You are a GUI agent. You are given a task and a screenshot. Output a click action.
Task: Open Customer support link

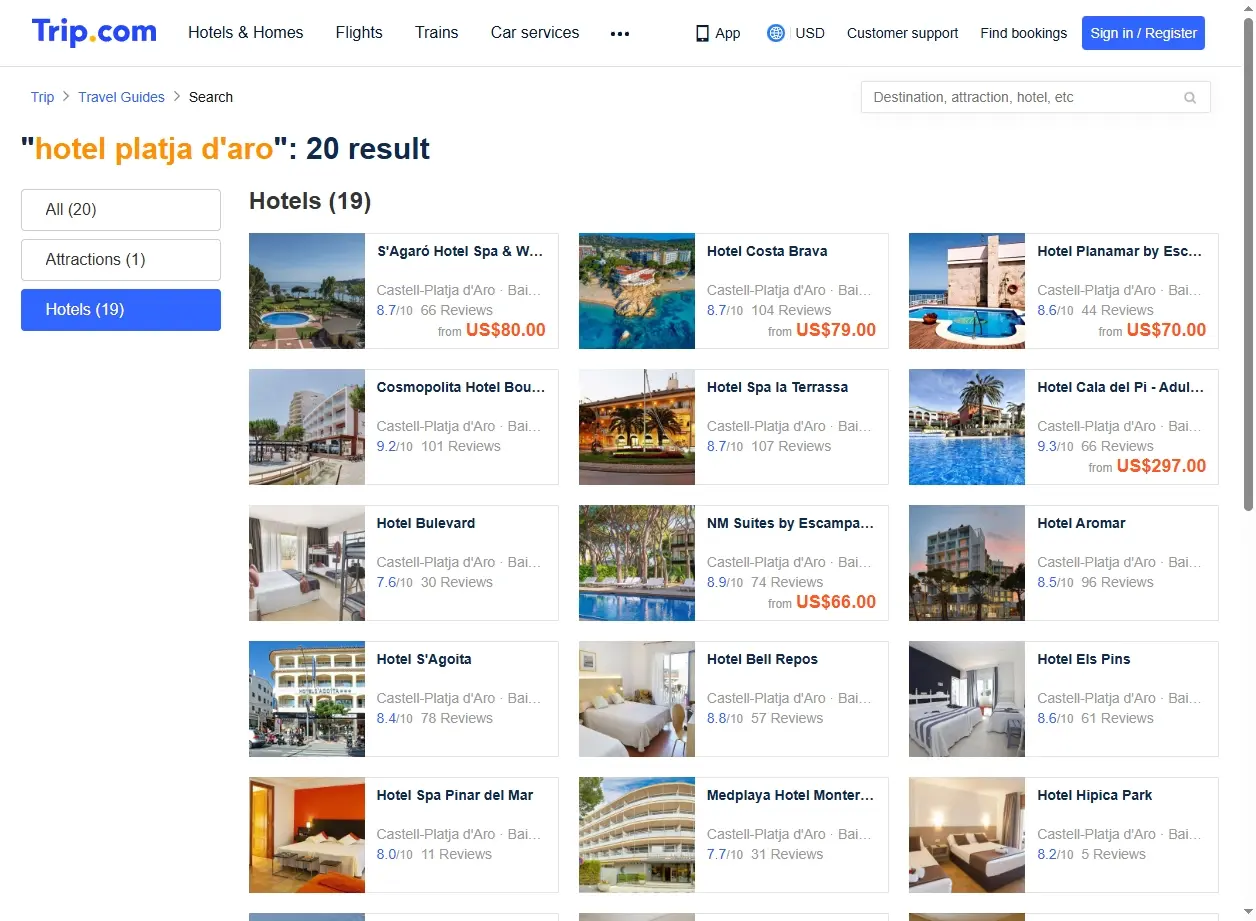902,33
